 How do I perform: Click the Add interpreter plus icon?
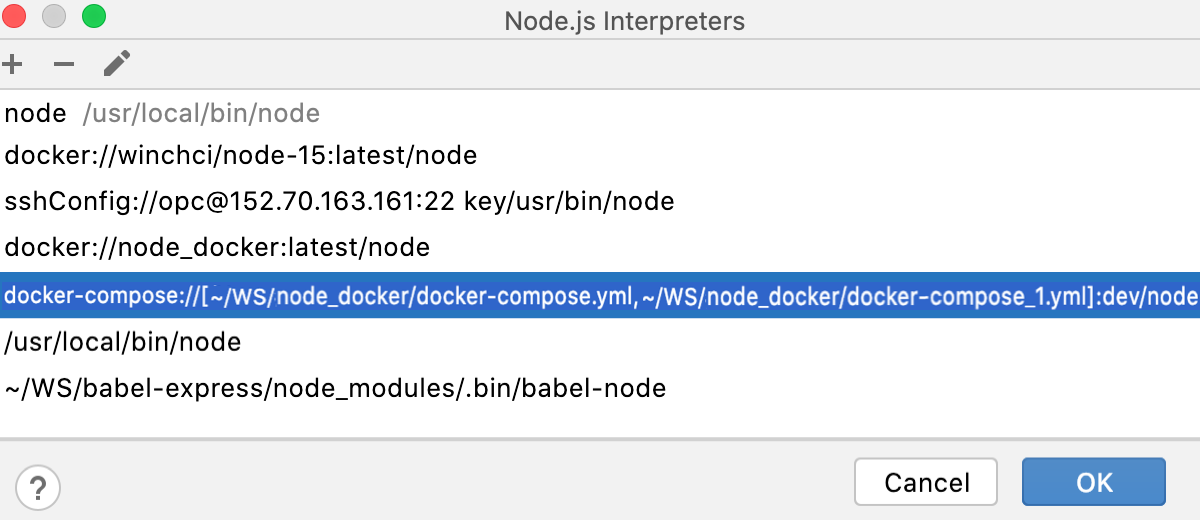coord(13,65)
